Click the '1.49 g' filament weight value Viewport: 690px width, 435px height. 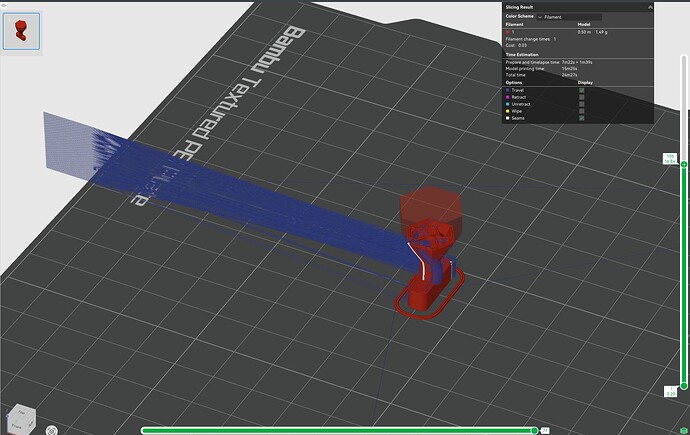tap(601, 32)
